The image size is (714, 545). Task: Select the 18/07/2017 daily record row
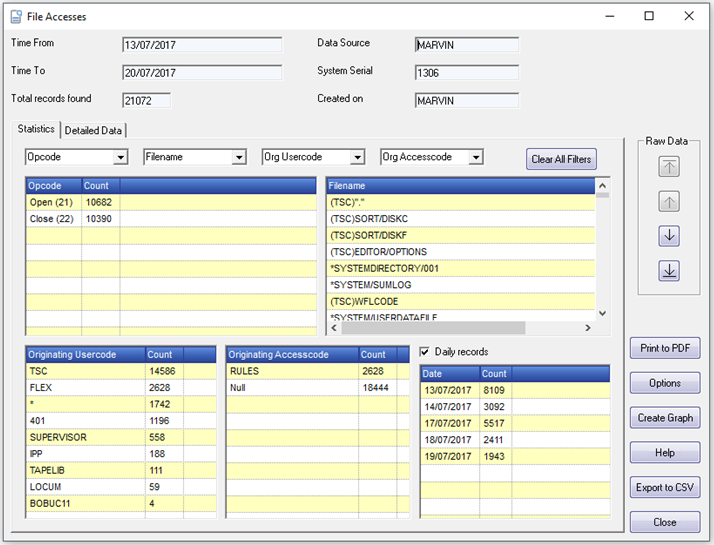[x=515, y=440]
